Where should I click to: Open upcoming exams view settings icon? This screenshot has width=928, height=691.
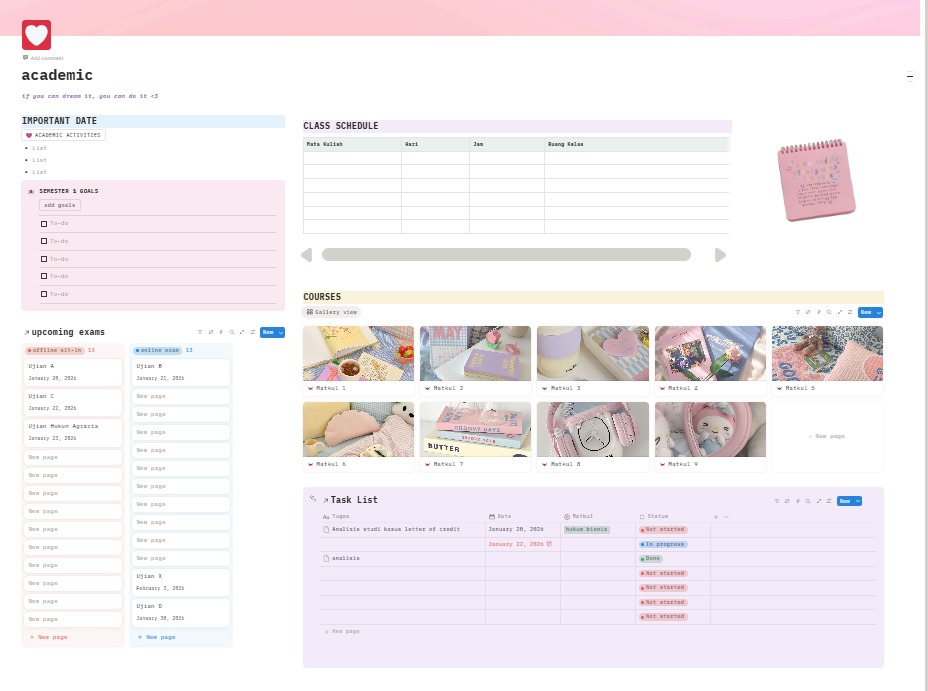click(x=253, y=332)
